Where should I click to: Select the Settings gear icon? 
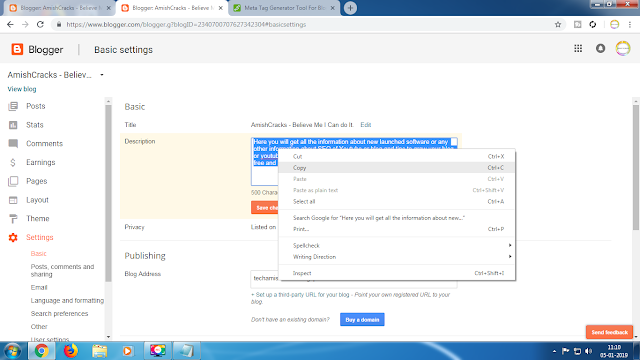click(13, 238)
